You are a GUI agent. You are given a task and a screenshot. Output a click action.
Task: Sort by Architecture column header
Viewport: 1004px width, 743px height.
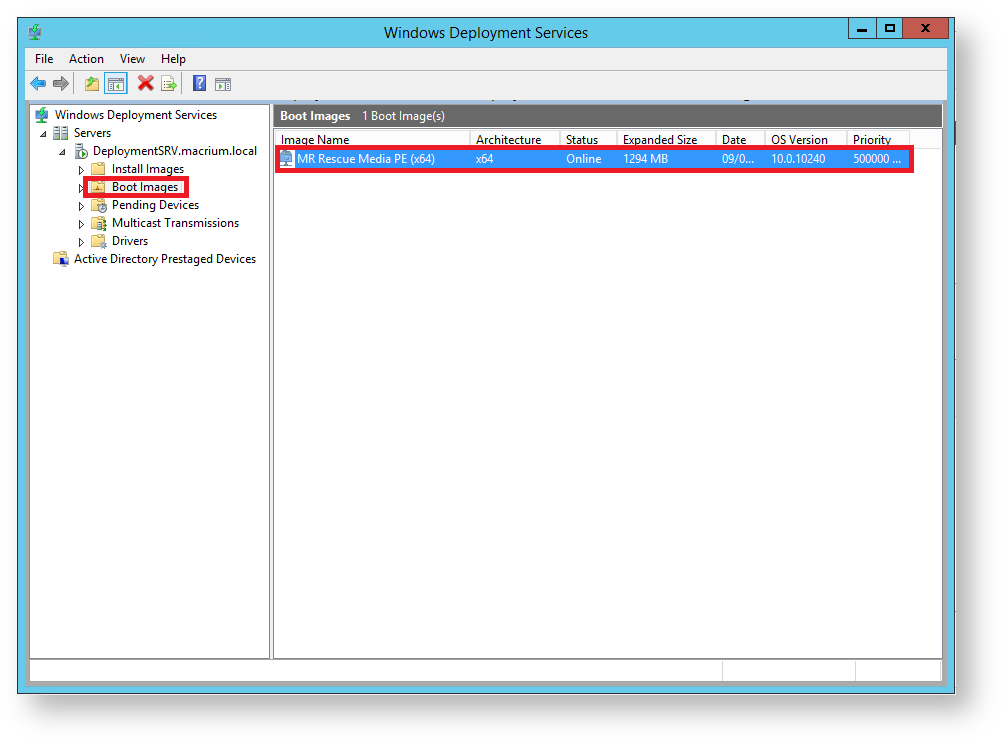[x=515, y=139]
